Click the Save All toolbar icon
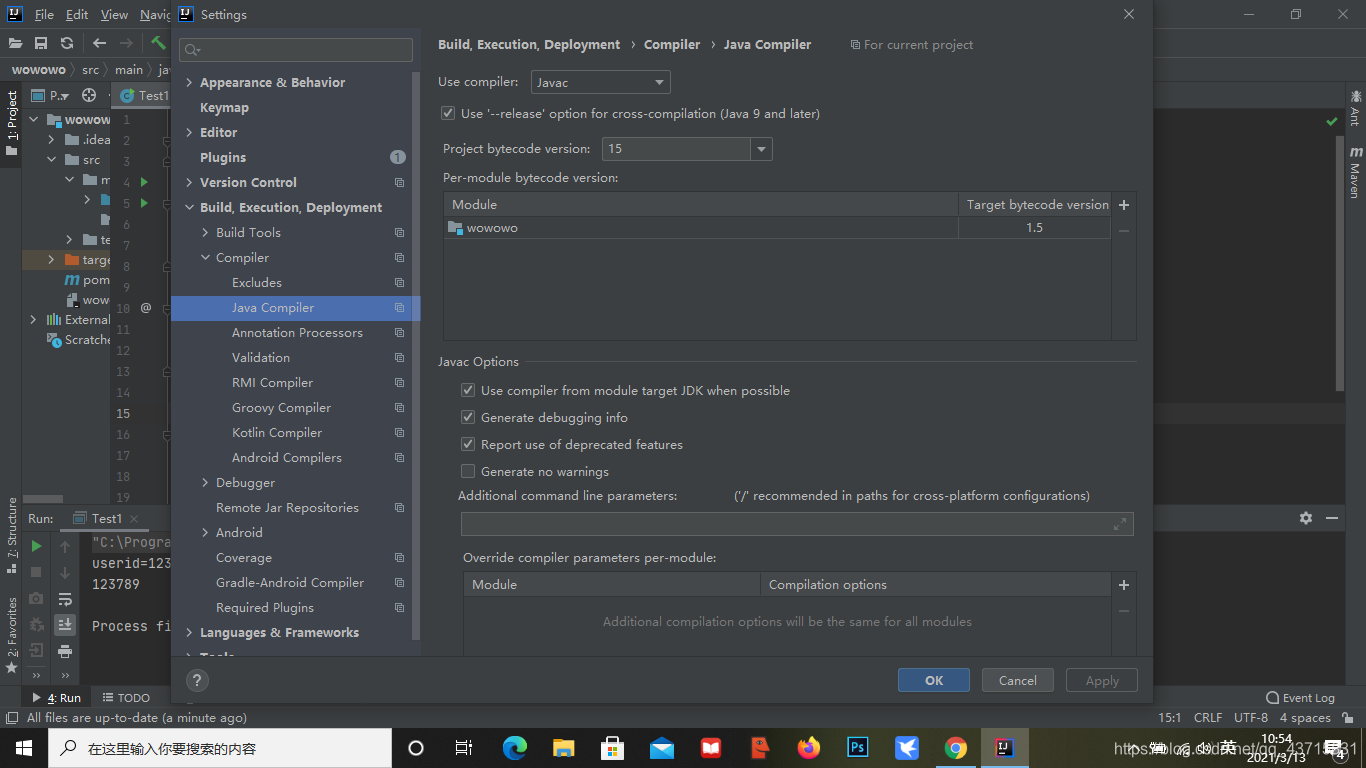 [41, 43]
